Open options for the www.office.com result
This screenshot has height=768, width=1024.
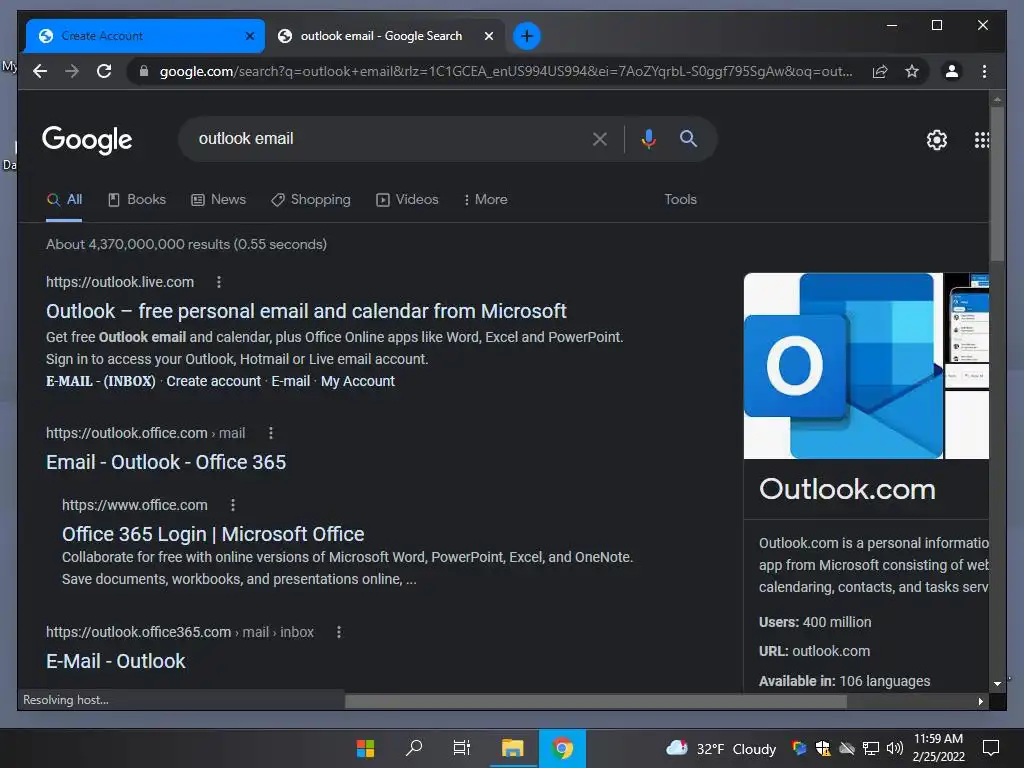coord(233,505)
